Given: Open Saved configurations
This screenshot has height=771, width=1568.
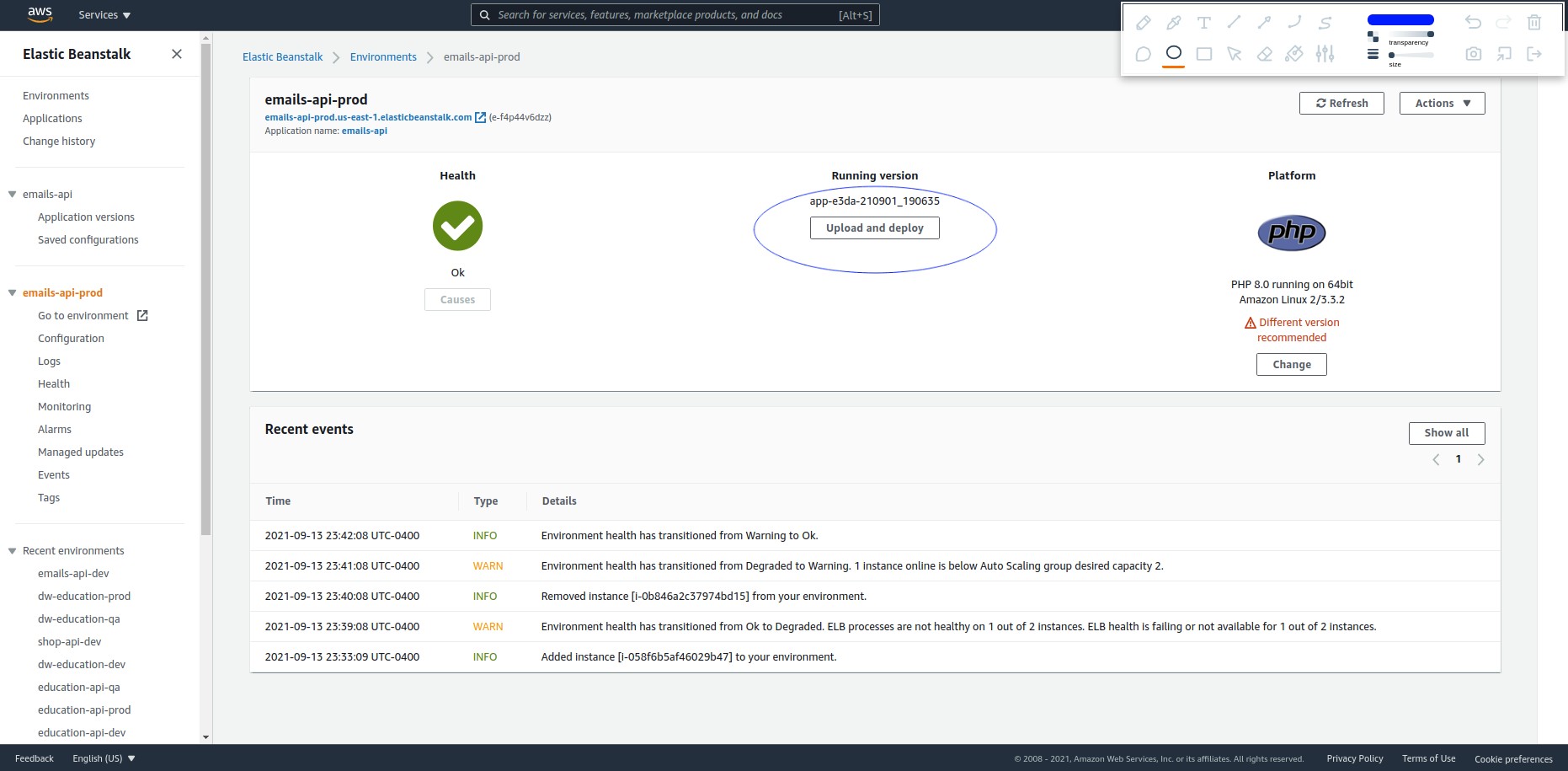Looking at the screenshot, I should coord(88,240).
